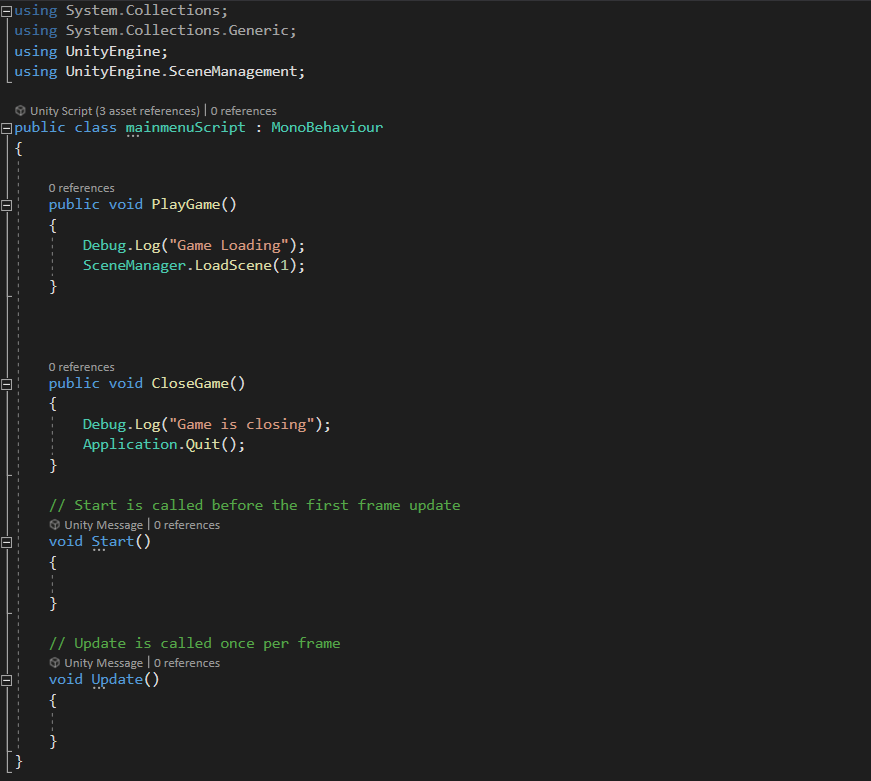Collapse the using directives block
Viewport: 871px width, 781px height.
[6, 12]
